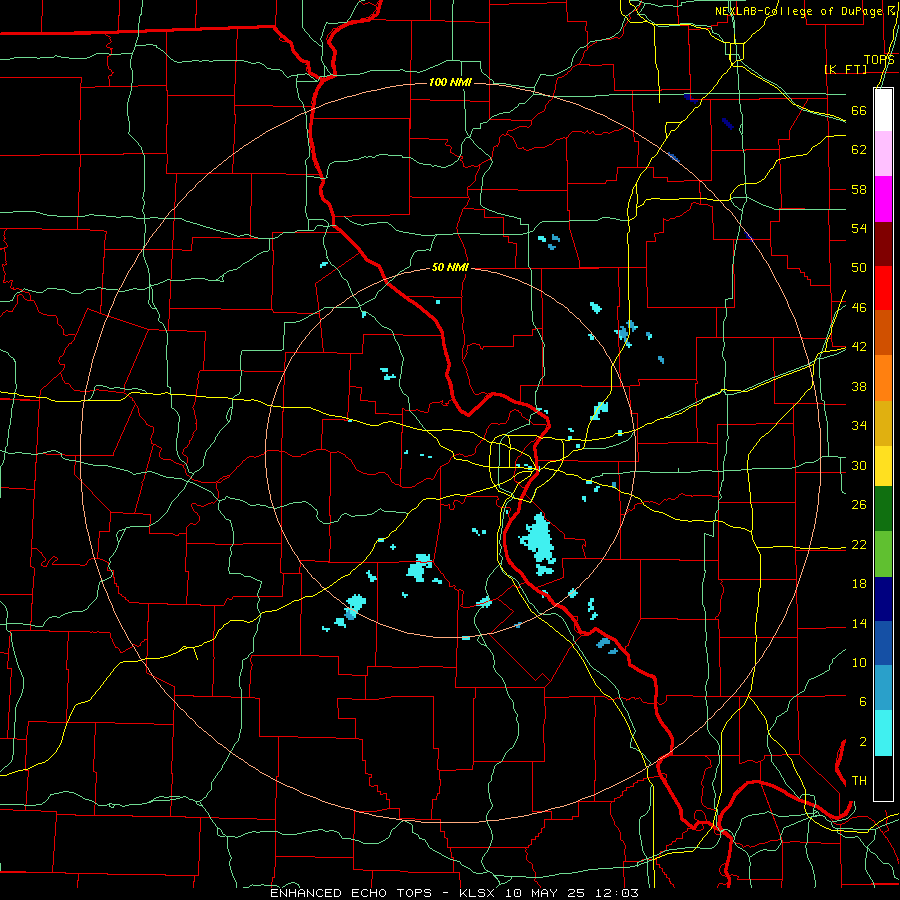900x900 pixels.
Task: Click the '30' legend value
Action: [859, 465]
